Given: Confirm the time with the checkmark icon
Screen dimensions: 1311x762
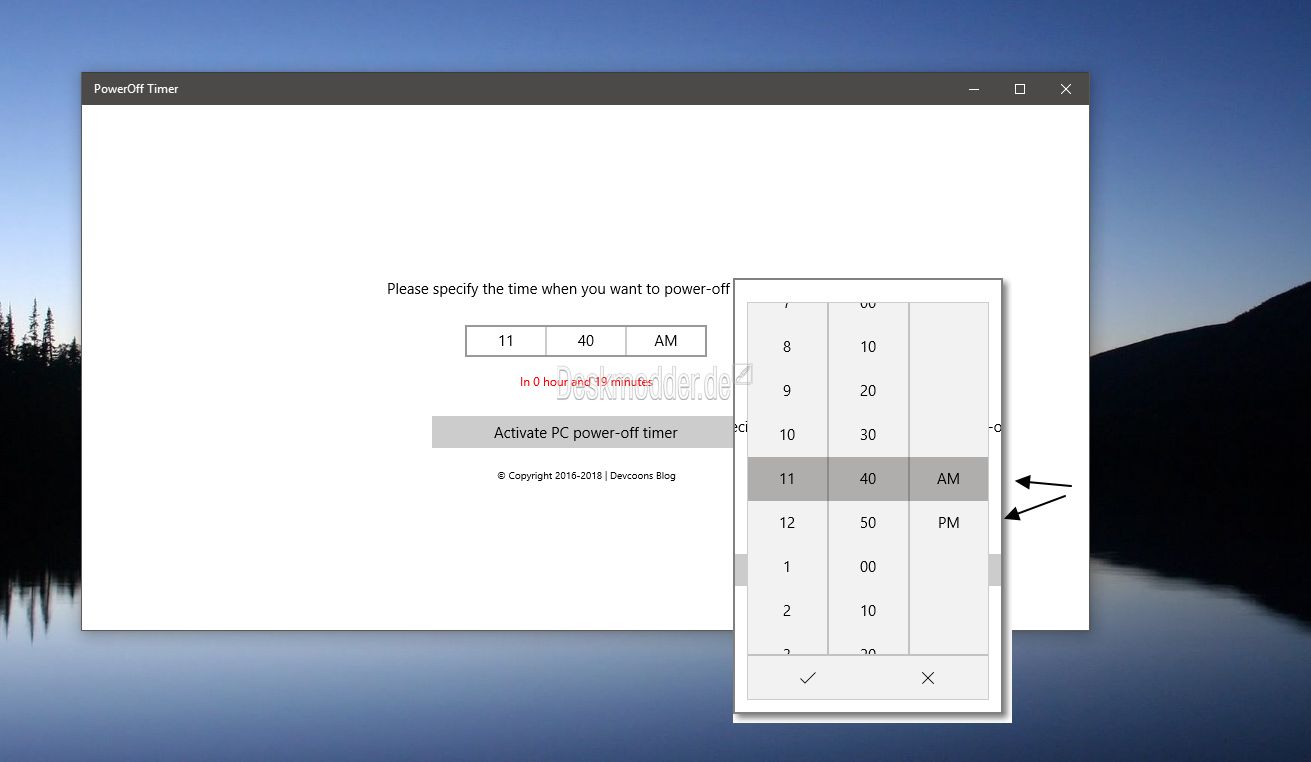Looking at the screenshot, I should [x=808, y=678].
